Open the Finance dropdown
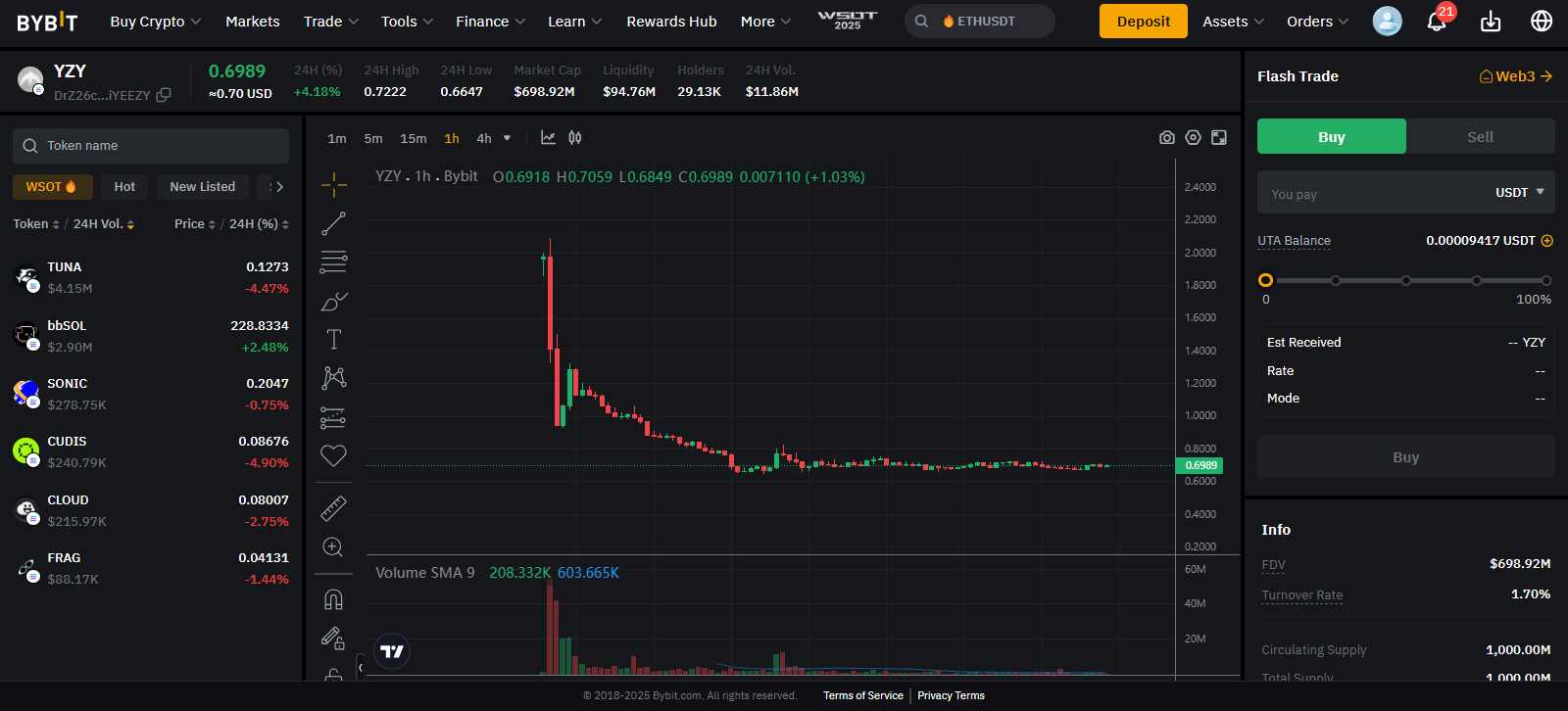 491,22
